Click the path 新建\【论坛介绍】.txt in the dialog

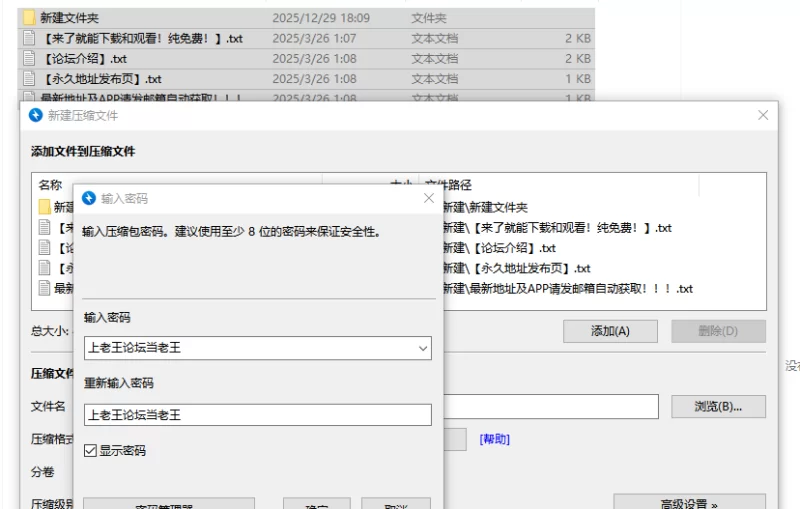click(499, 248)
